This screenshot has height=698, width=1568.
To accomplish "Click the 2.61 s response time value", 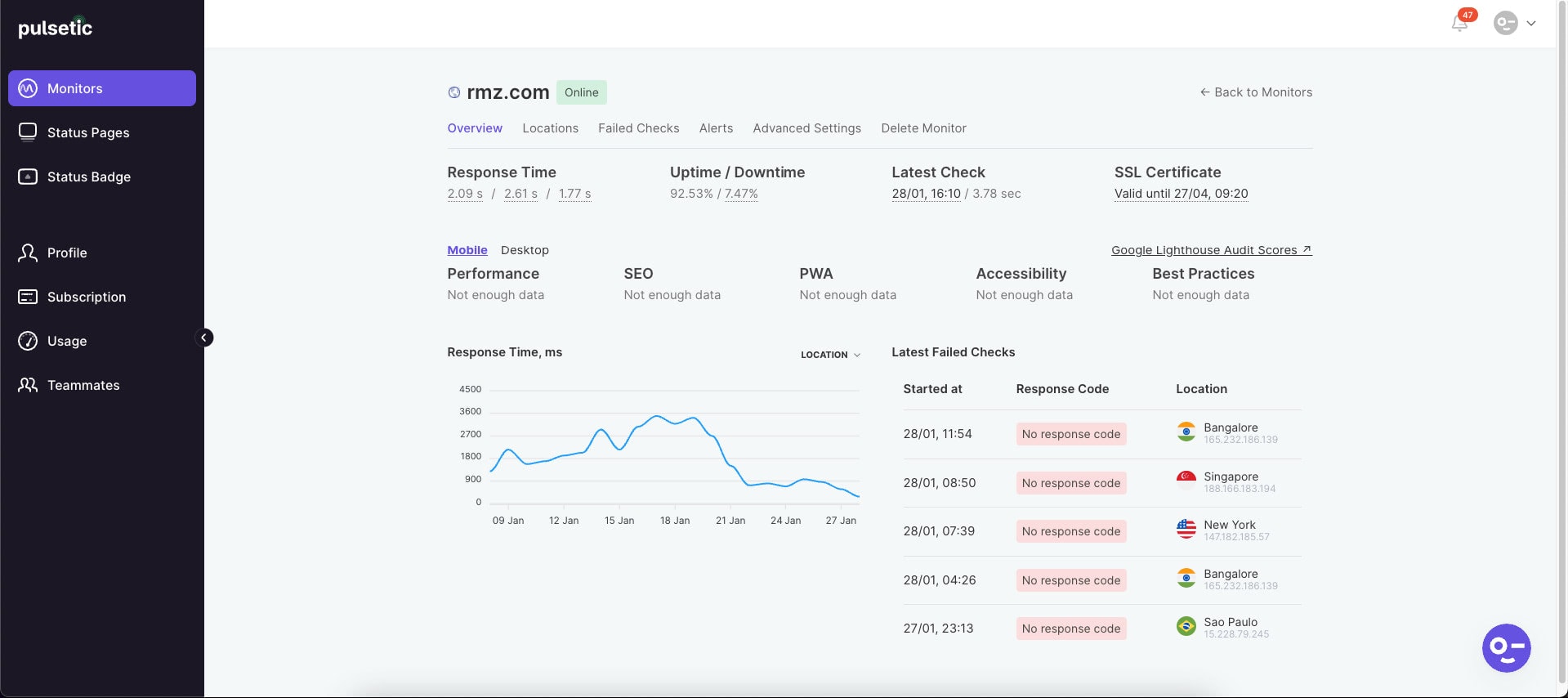I will [520, 194].
